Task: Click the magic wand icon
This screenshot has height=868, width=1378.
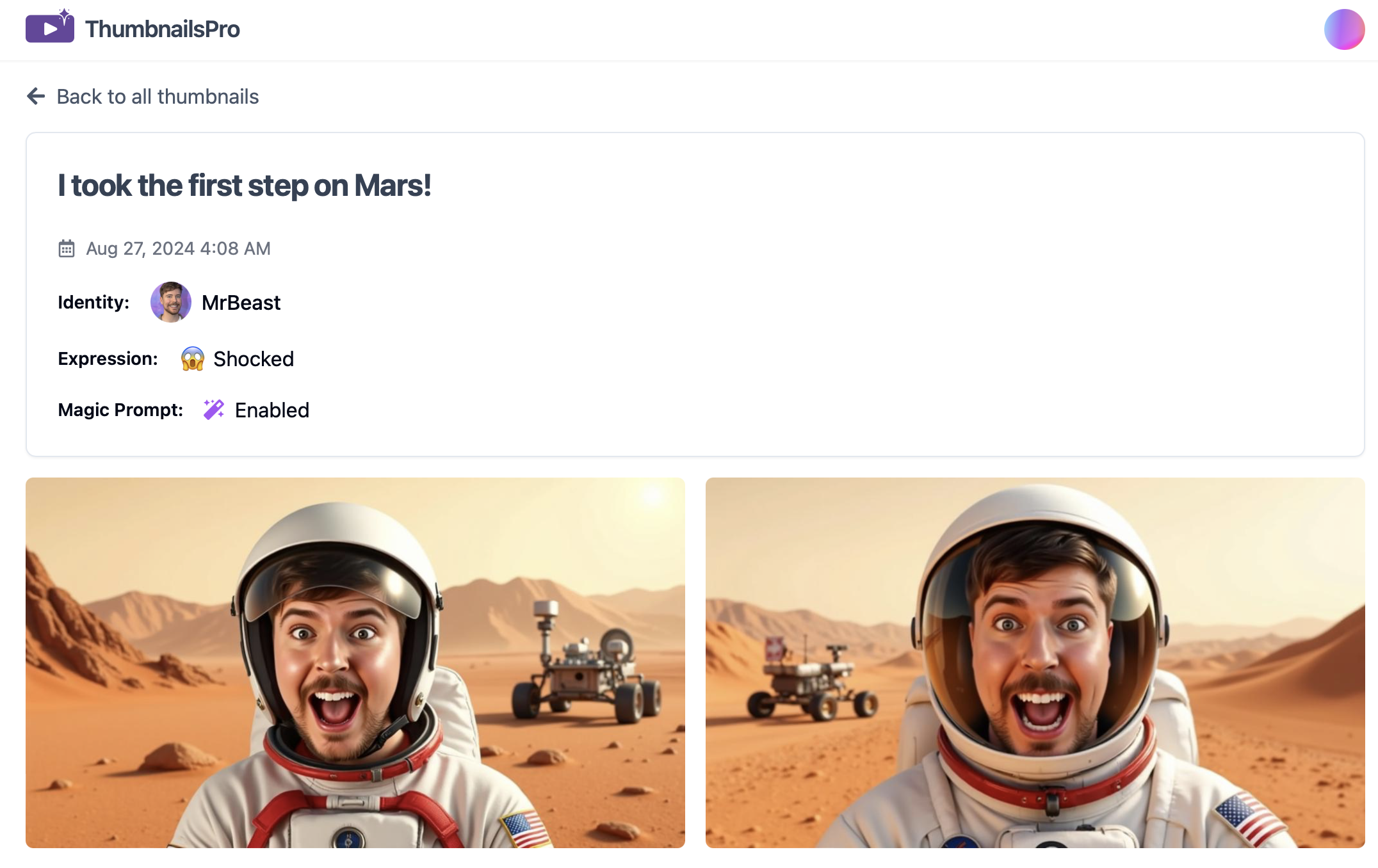Action: tap(214, 410)
